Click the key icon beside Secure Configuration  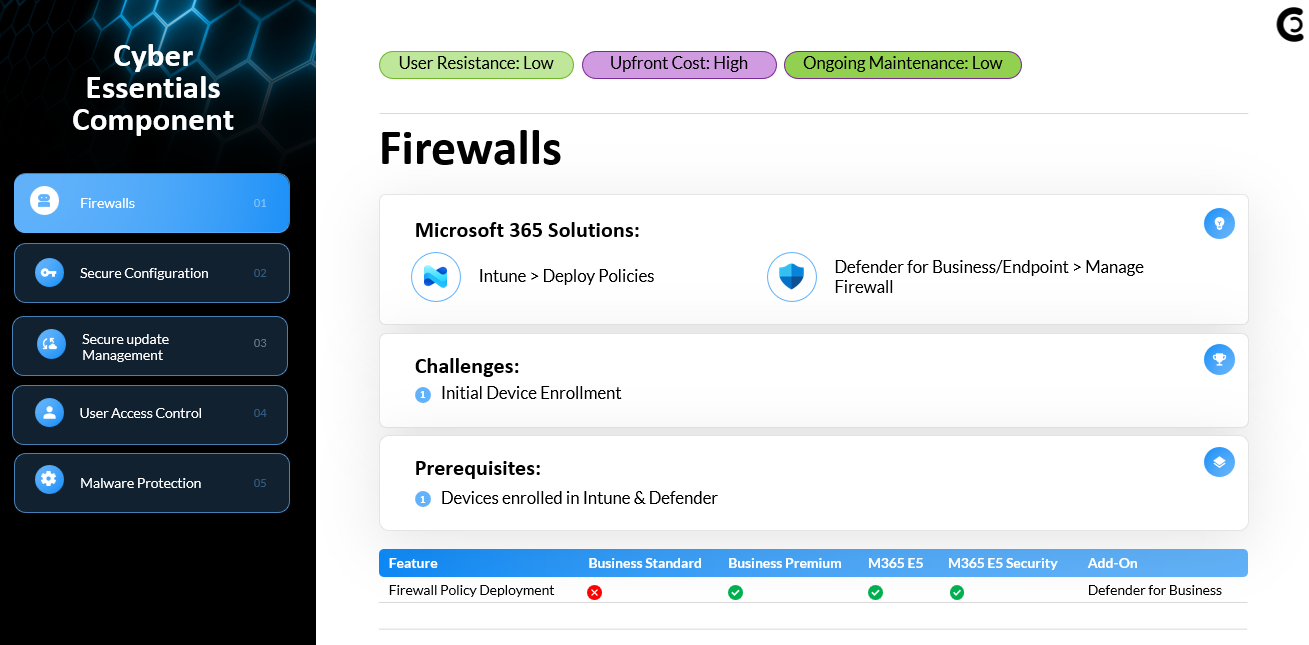coord(48,272)
